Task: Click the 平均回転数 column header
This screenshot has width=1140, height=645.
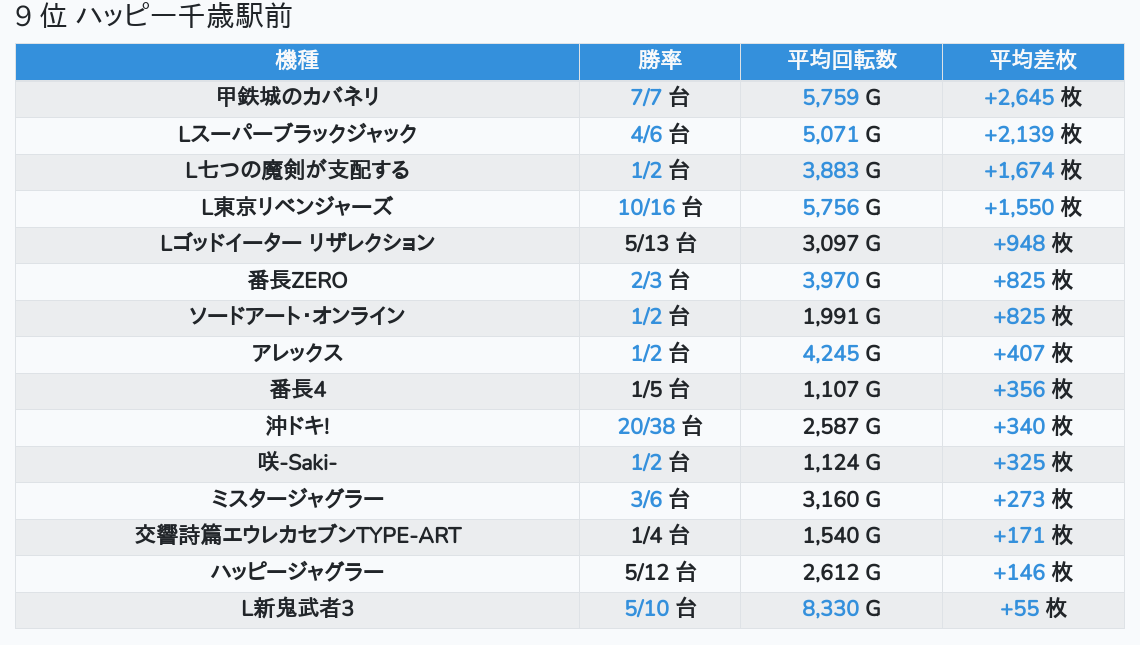Action: click(841, 61)
